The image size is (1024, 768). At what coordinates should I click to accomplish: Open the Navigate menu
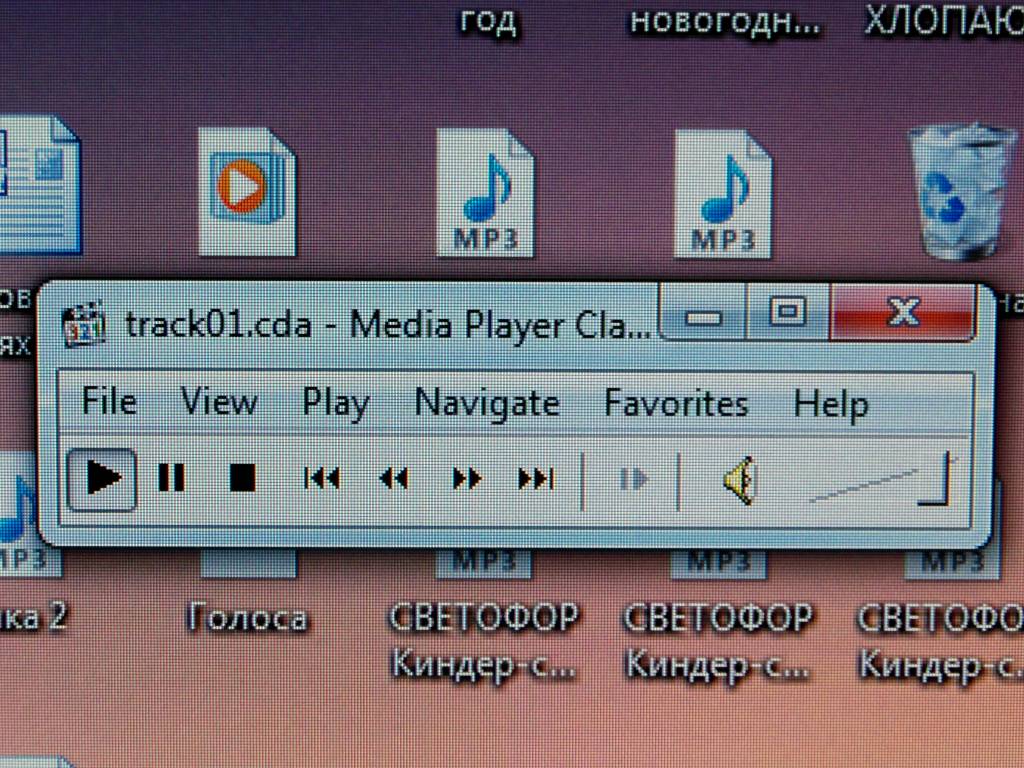(487, 403)
